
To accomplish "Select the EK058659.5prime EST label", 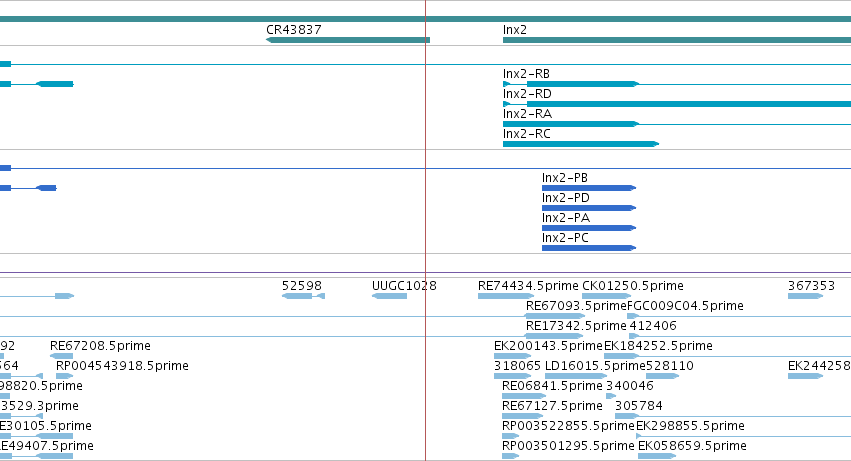I will [x=693, y=446].
